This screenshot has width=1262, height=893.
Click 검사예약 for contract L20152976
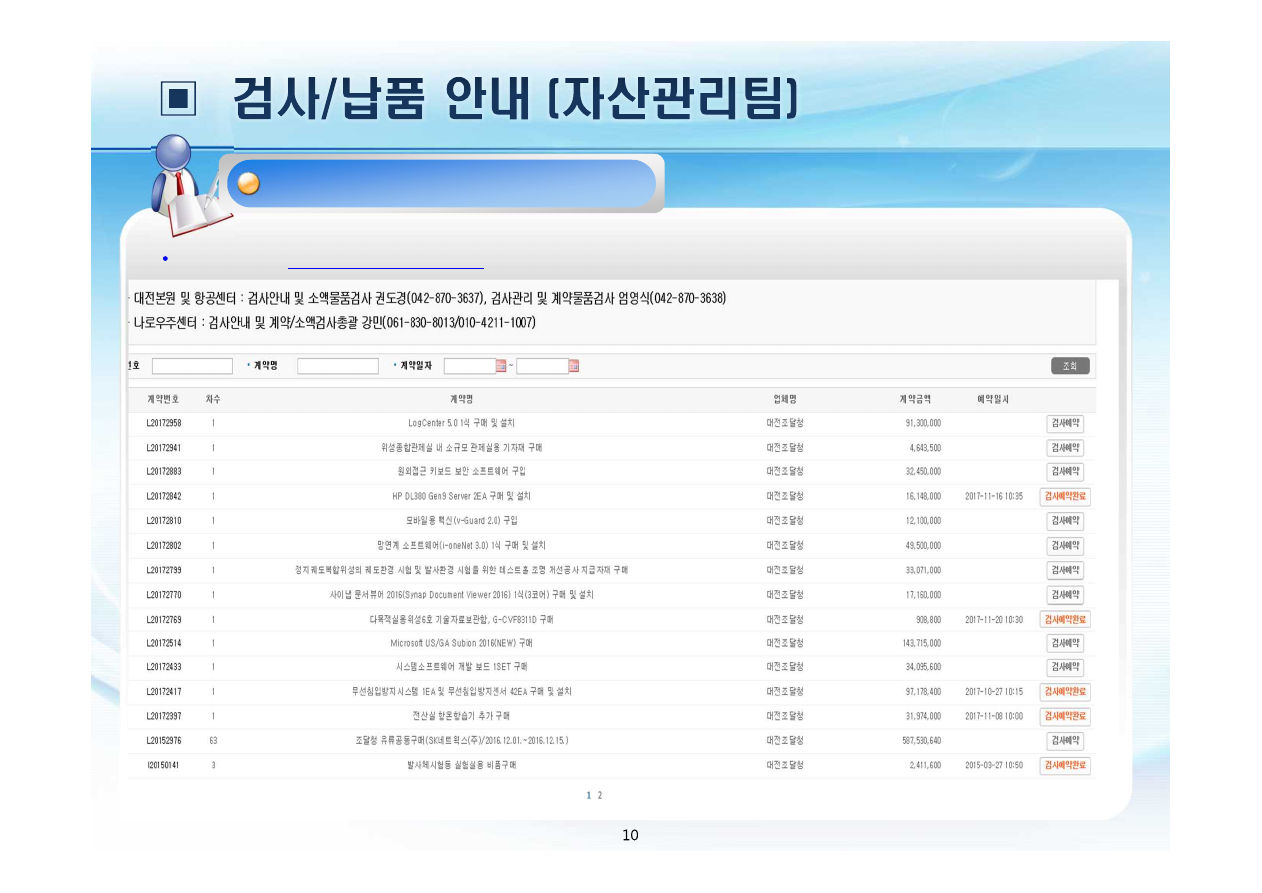(x=1065, y=741)
